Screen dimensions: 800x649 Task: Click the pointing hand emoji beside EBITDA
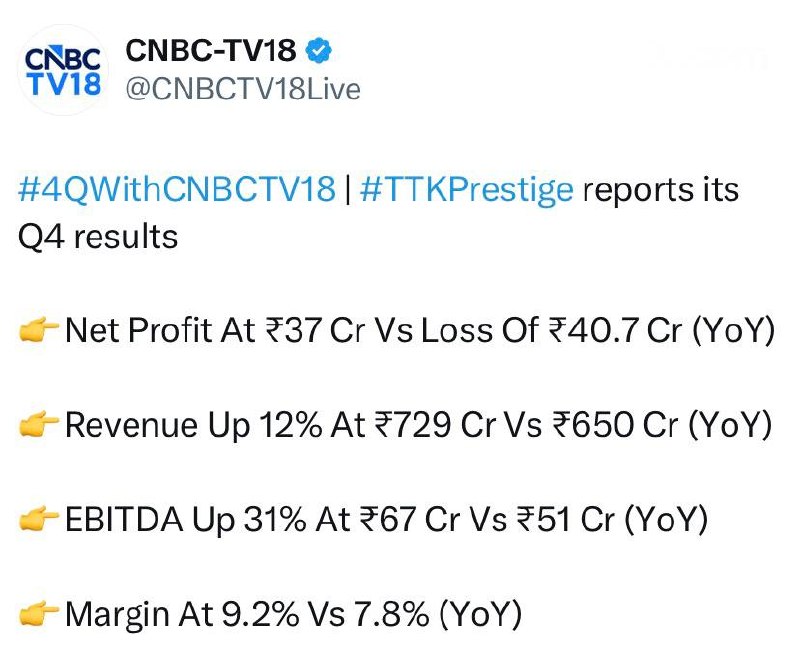pyautogui.click(x=39, y=519)
